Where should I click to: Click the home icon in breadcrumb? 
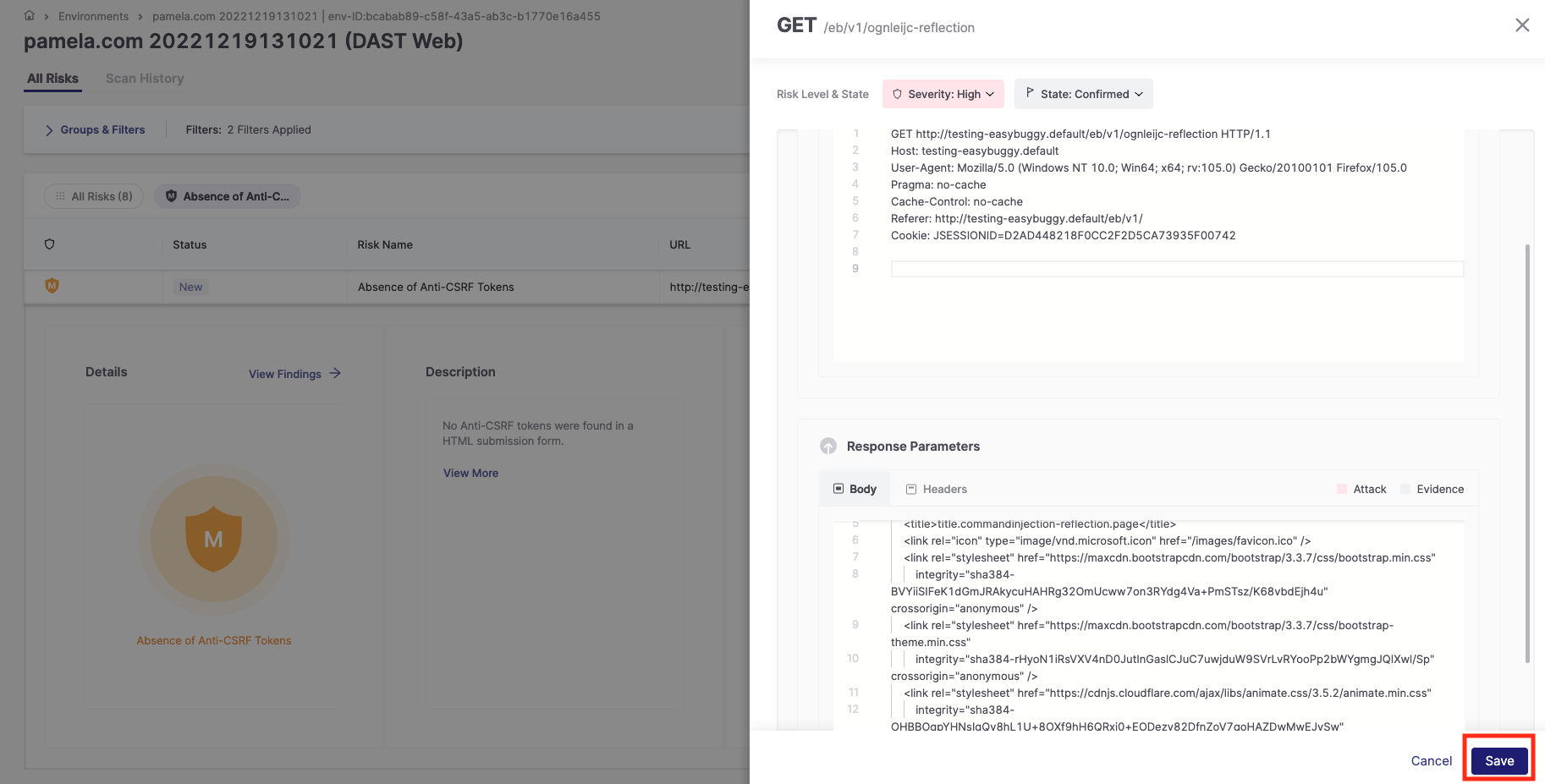tap(30, 15)
